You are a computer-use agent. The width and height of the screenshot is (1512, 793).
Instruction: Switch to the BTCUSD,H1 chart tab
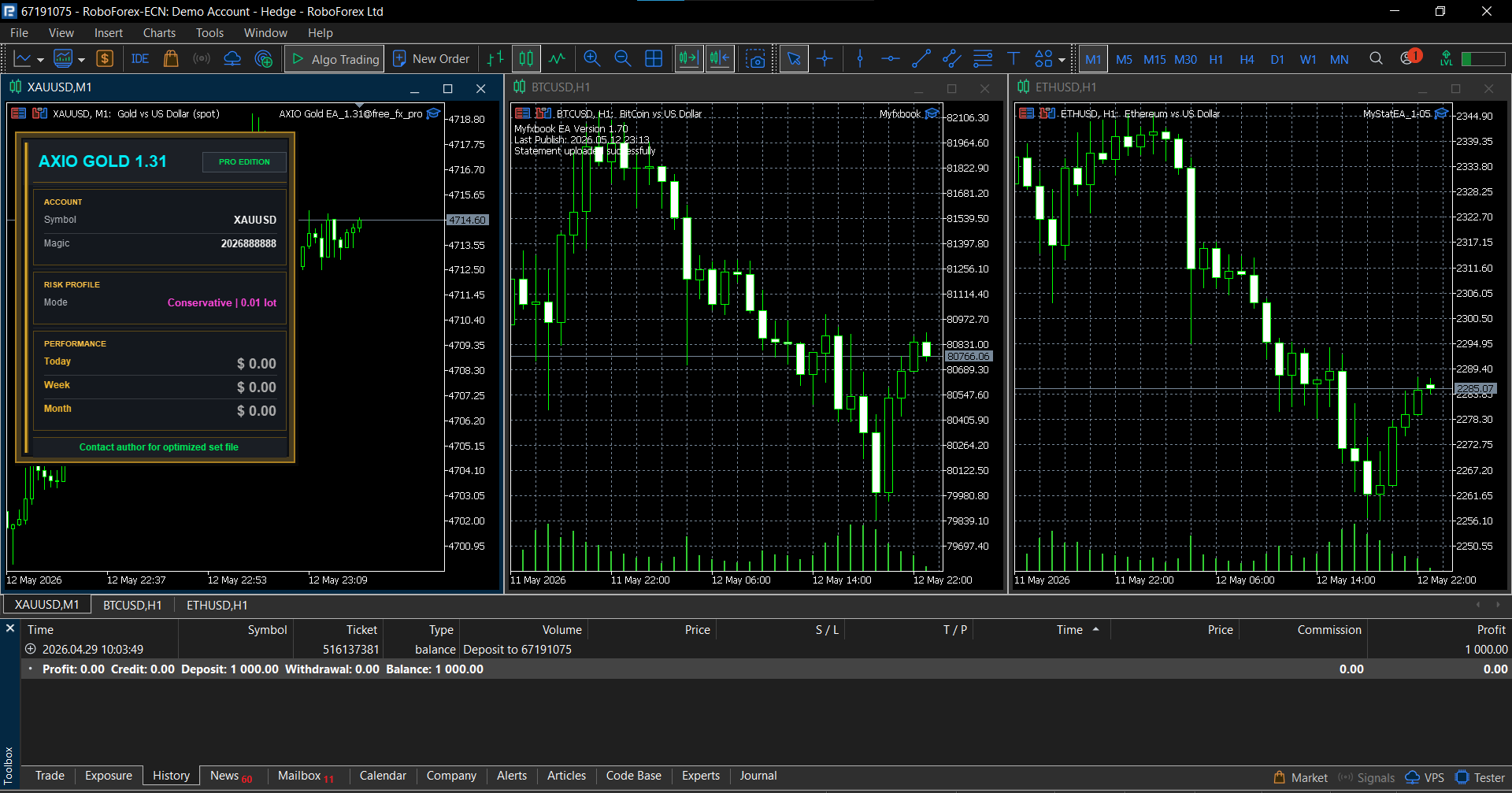(x=132, y=605)
